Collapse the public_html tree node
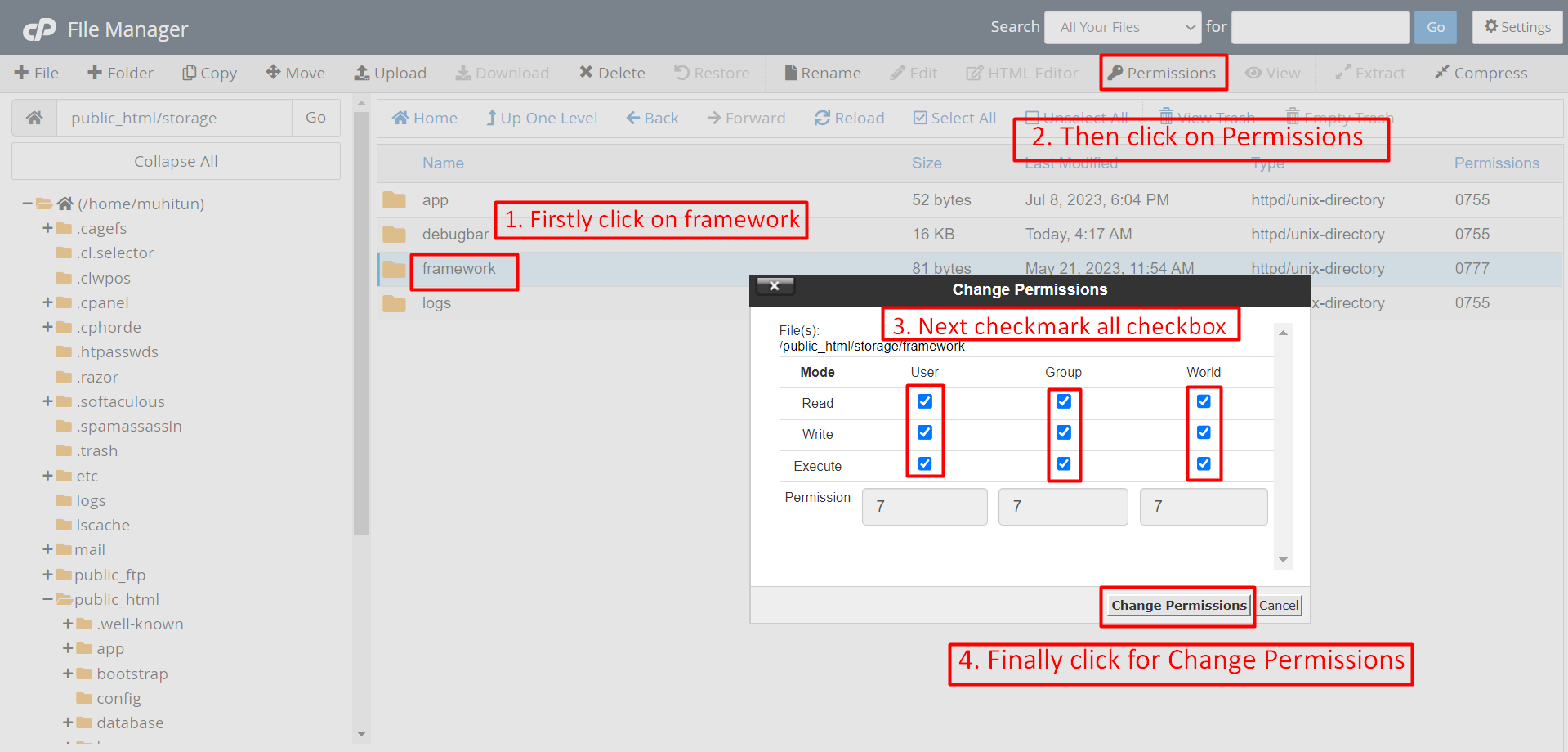Image resolution: width=1568 pixels, height=752 pixels. tap(47, 599)
